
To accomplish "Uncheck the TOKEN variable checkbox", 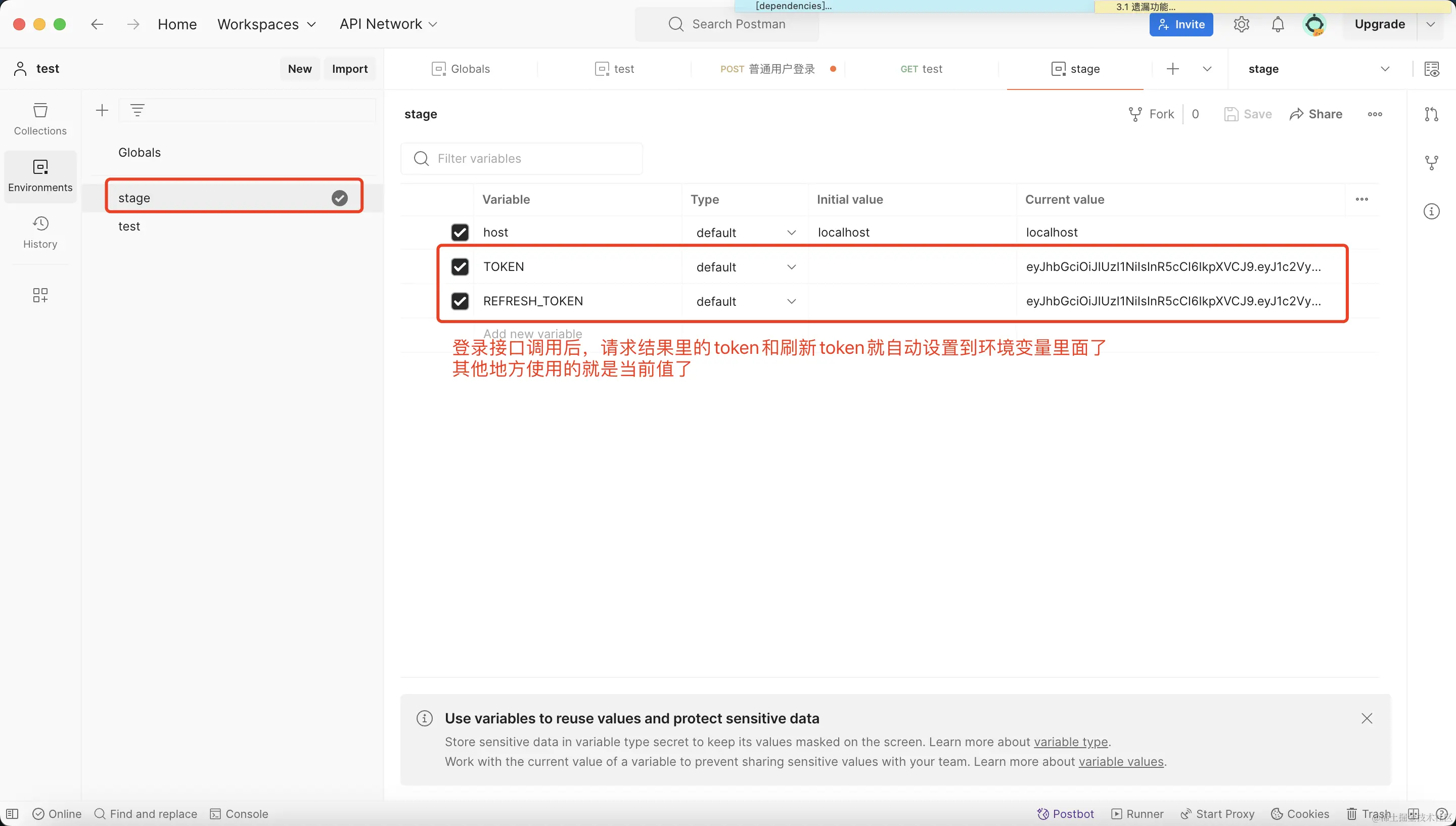I will pos(460,266).
